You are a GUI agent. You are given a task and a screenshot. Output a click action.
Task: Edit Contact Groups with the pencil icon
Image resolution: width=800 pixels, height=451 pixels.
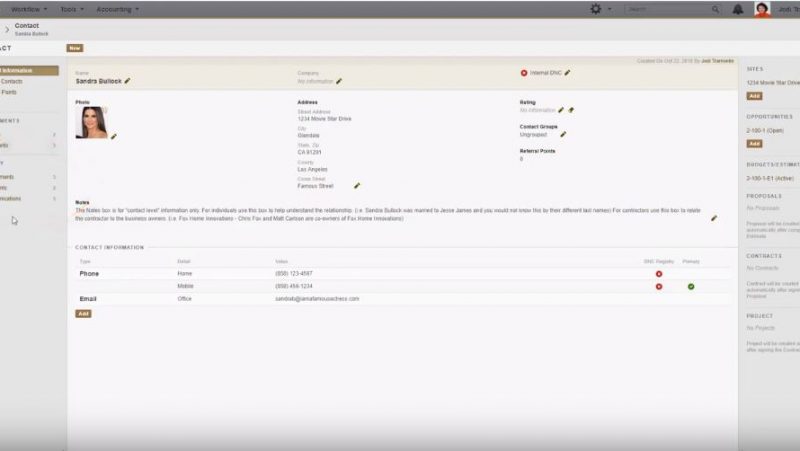[x=563, y=134]
